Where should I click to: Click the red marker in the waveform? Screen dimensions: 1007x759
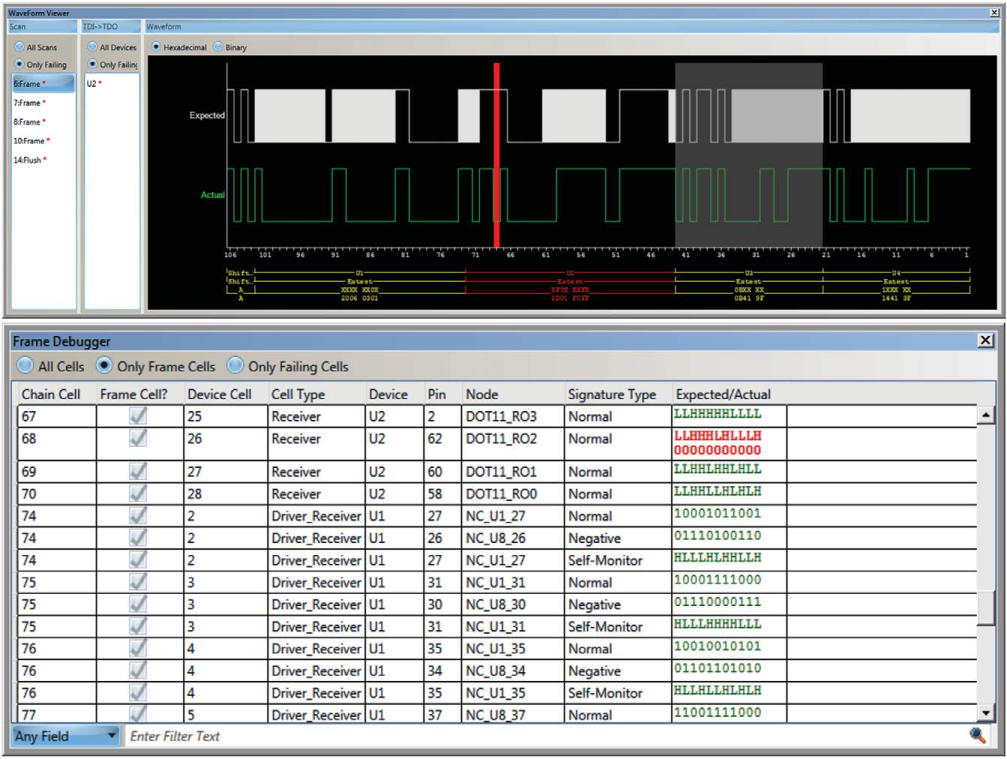(496, 155)
